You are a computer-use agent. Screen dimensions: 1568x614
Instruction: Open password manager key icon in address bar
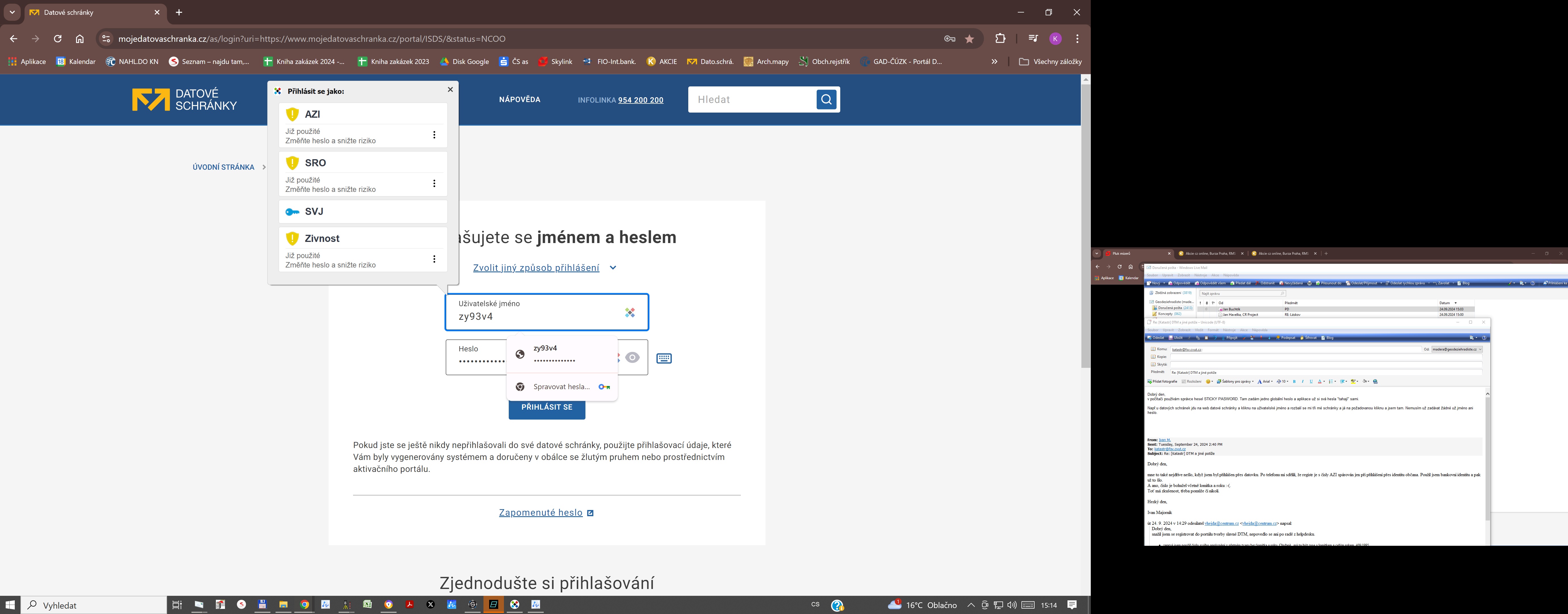[950, 39]
